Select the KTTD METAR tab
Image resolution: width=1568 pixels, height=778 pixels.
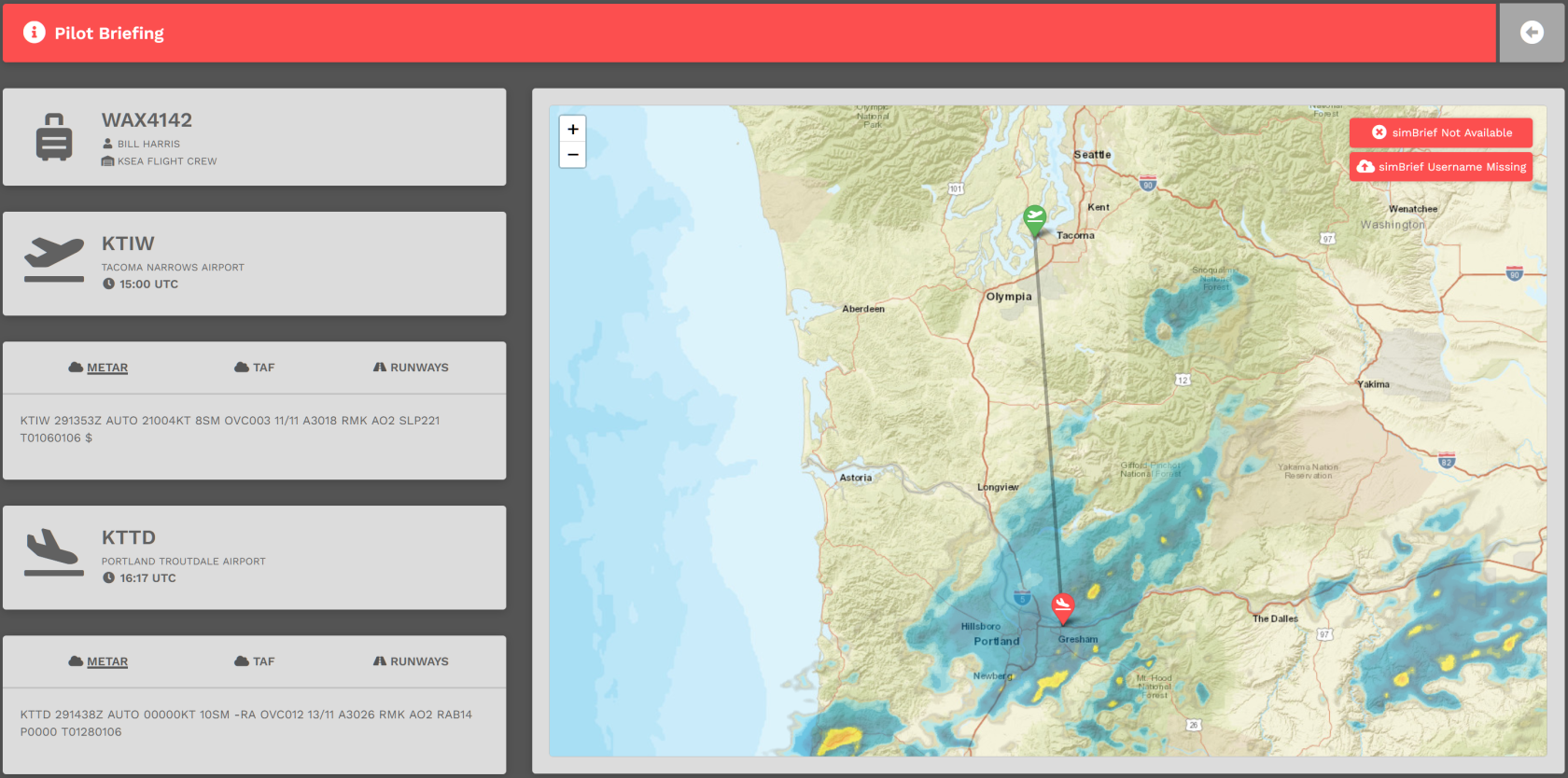(98, 661)
